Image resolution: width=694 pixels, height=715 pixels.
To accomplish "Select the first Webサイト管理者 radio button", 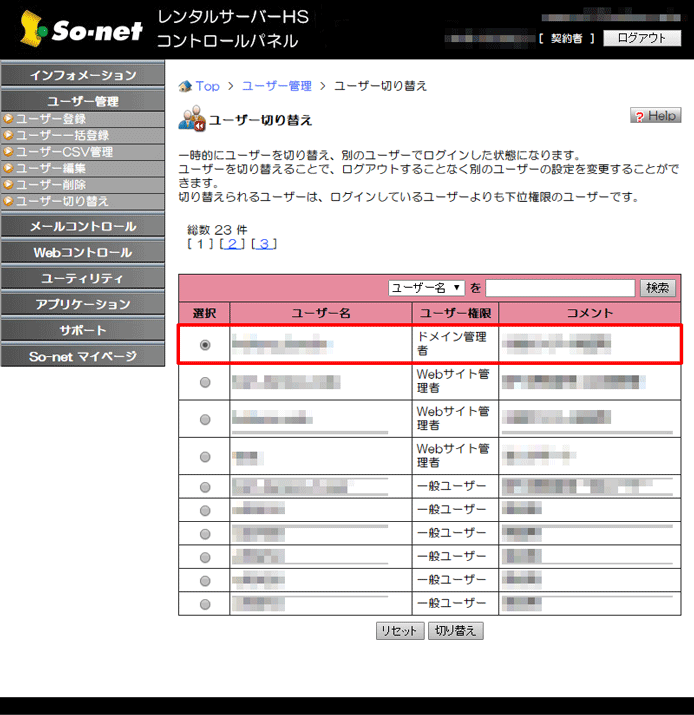I will (x=205, y=382).
